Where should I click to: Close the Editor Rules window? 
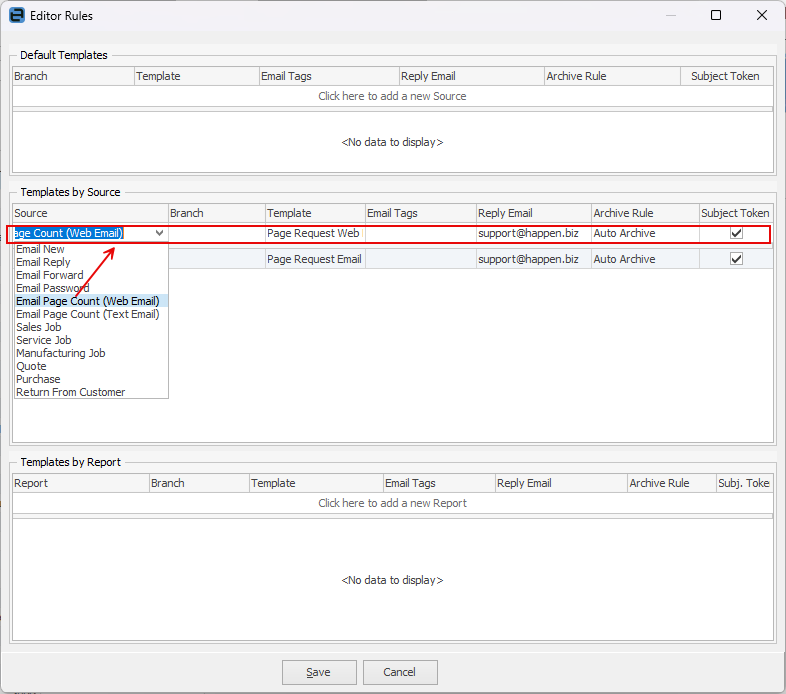(x=761, y=16)
